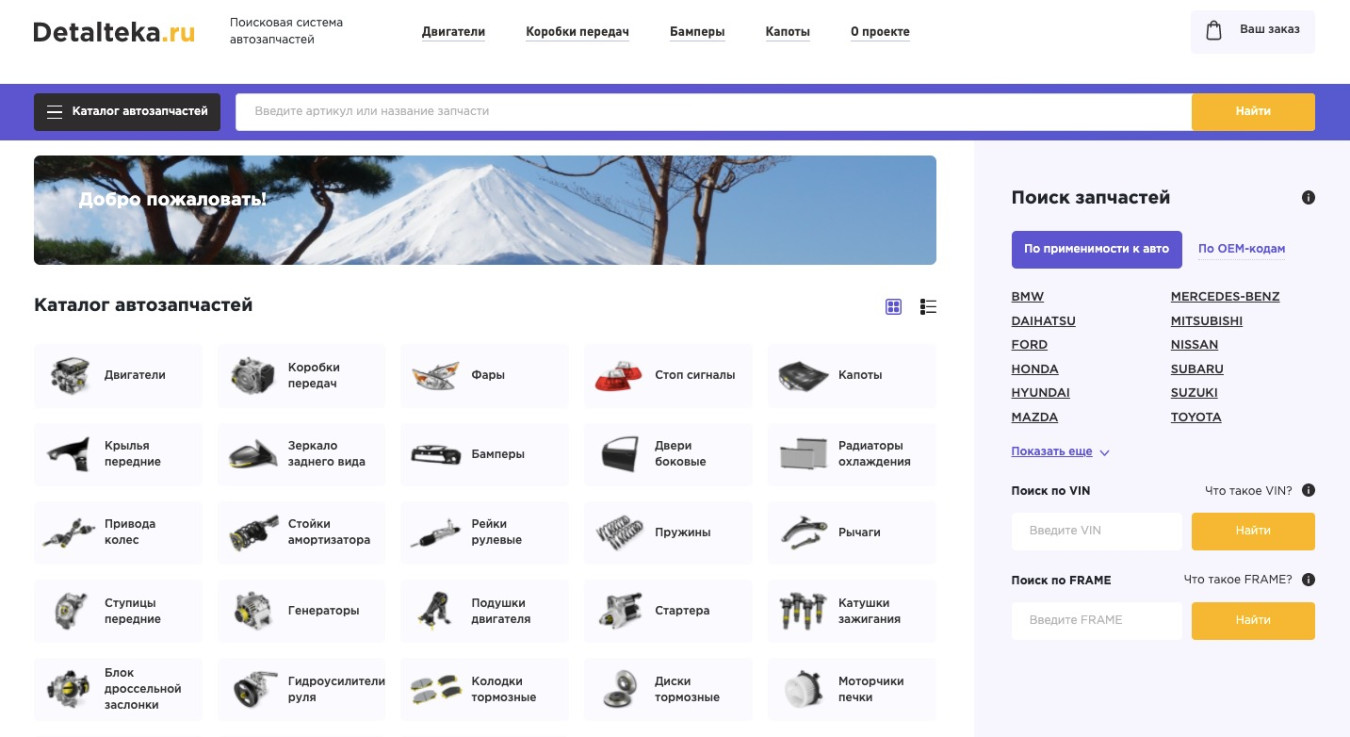Click the engine icon in Двигатели category

point(70,376)
